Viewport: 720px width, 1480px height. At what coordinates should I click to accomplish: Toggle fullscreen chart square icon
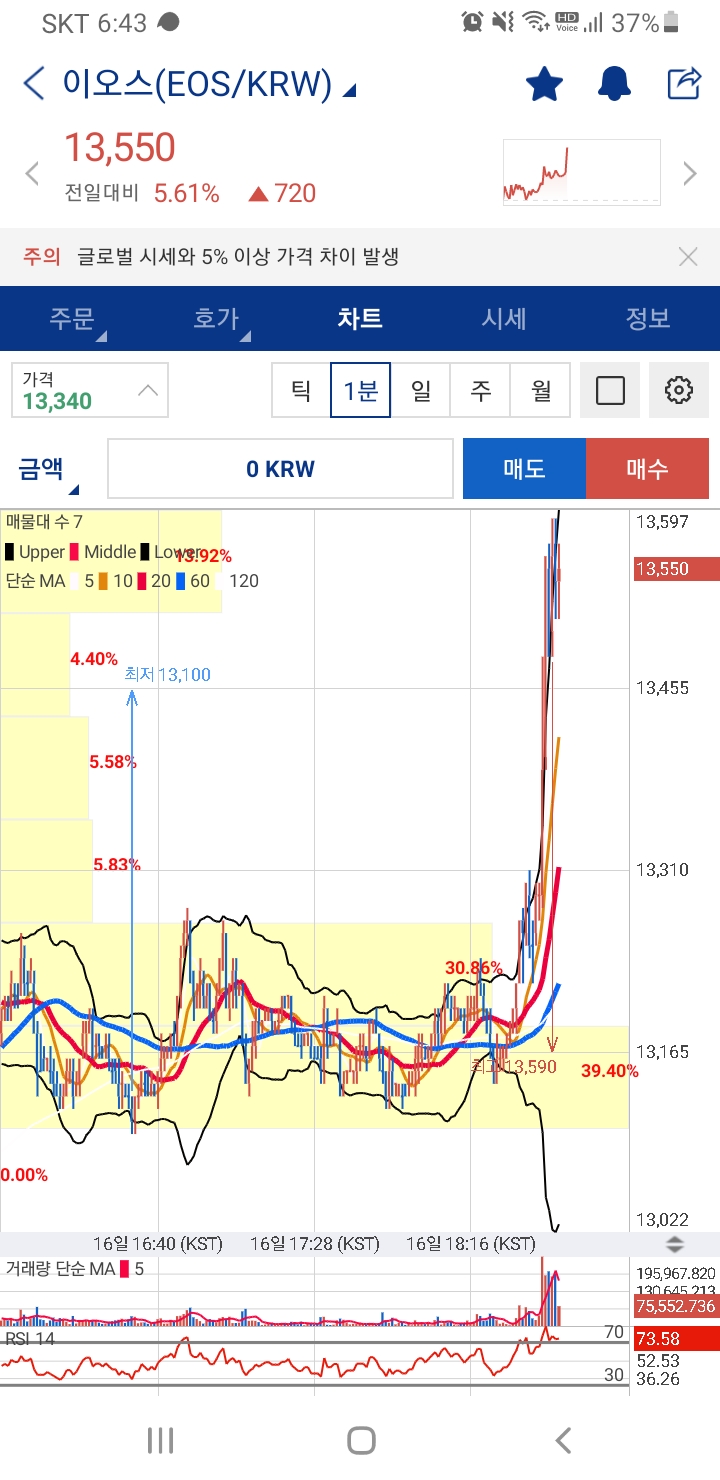[x=610, y=390]
